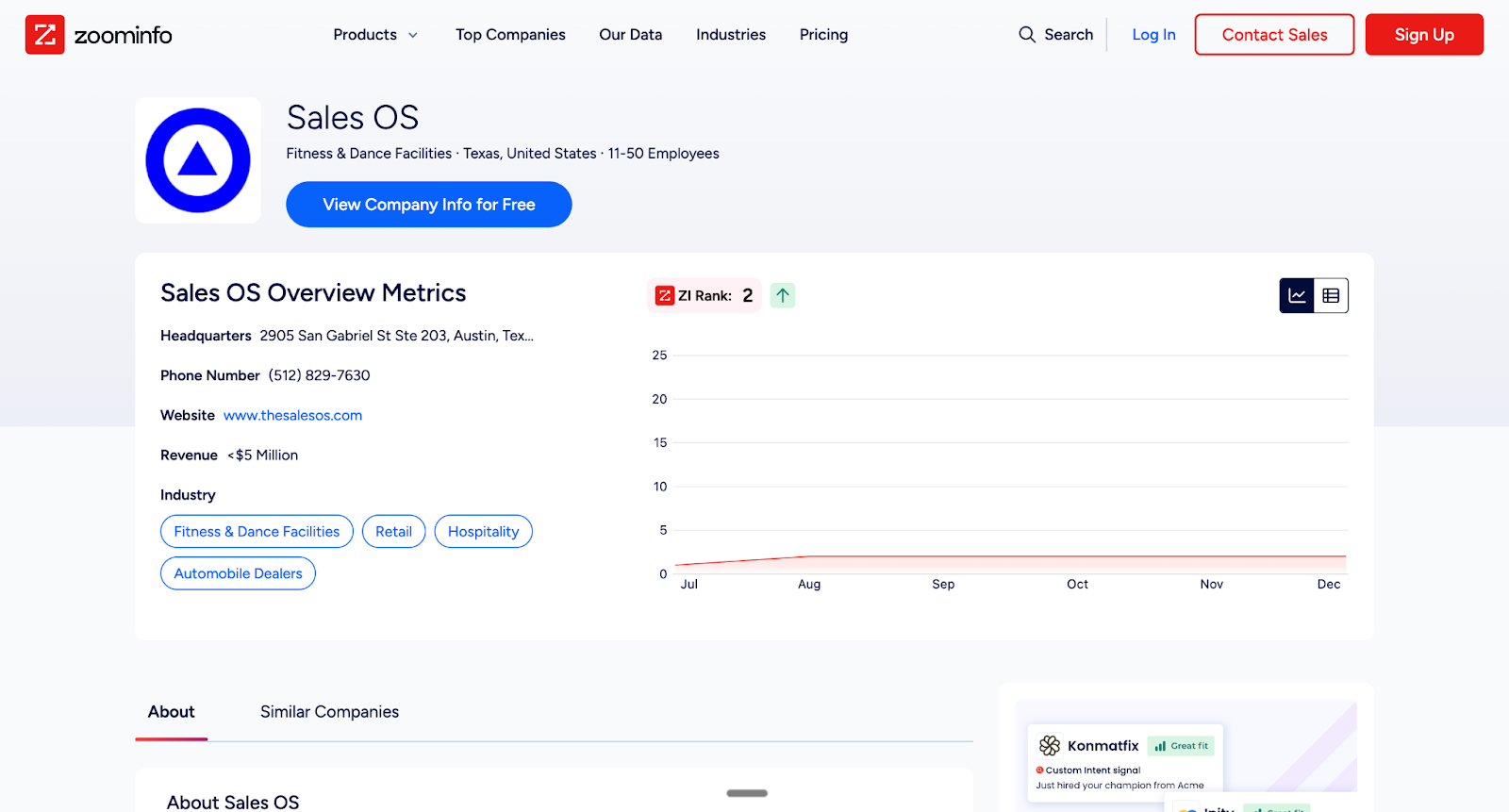Select the Retail industry tag
This screenshot has width=1509, height=812.
tap(393, 532)
